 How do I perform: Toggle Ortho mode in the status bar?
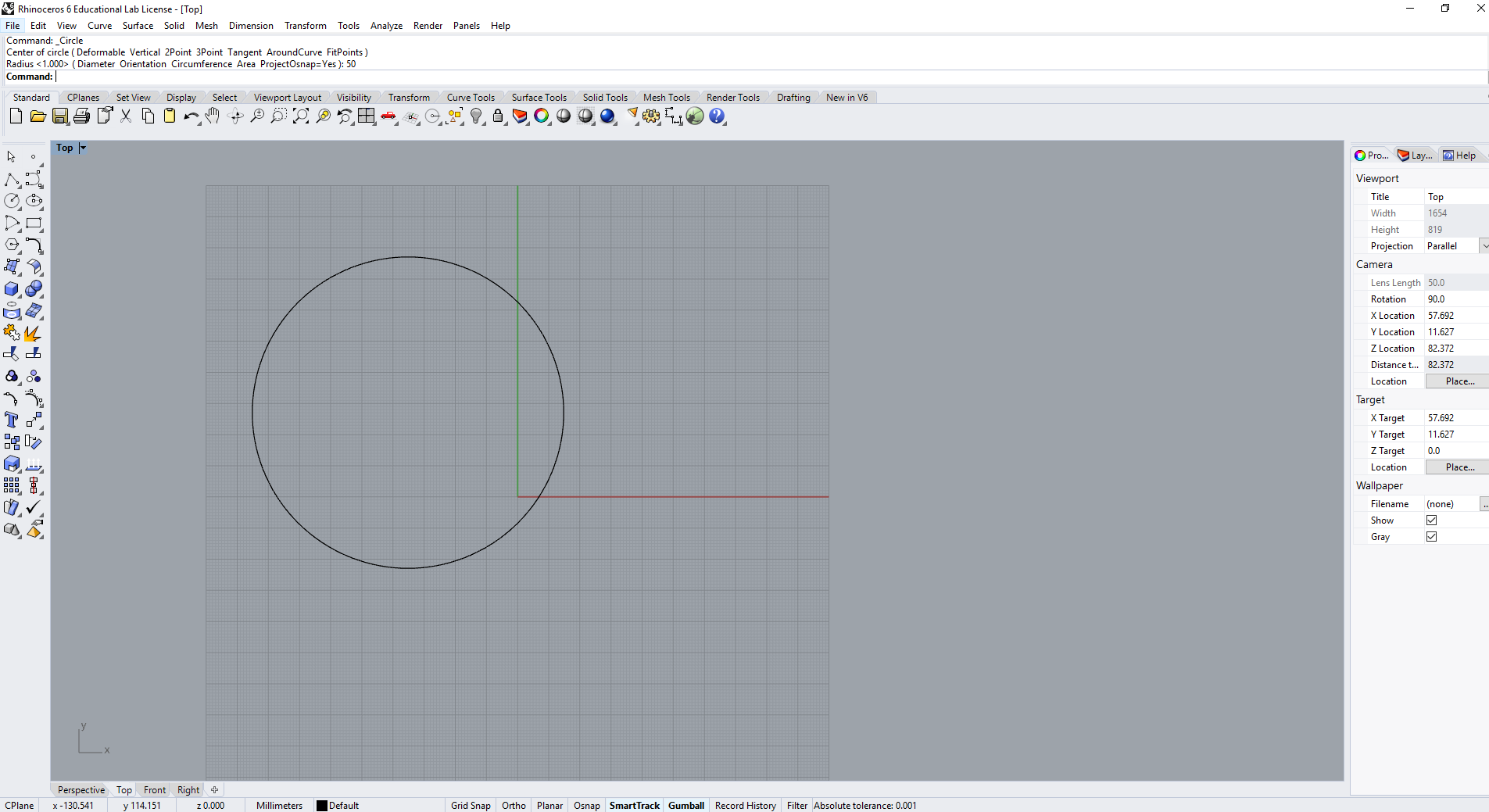click(x=514, y=806)
